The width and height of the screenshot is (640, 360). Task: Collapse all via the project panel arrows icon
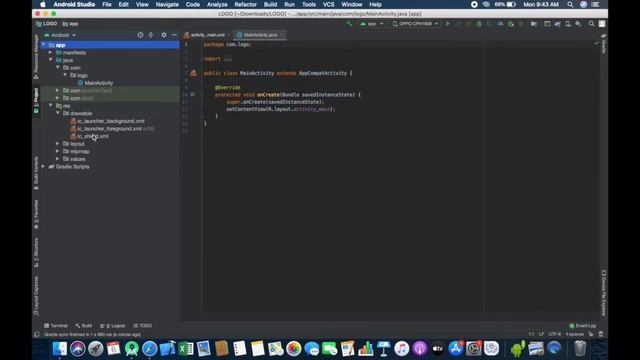click(x=151, y=35)
